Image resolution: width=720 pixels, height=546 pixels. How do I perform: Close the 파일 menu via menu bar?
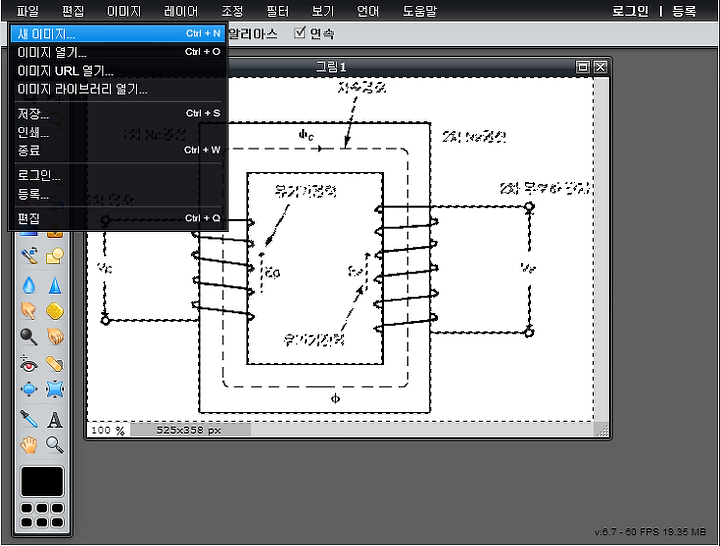[x=28, y=11]
